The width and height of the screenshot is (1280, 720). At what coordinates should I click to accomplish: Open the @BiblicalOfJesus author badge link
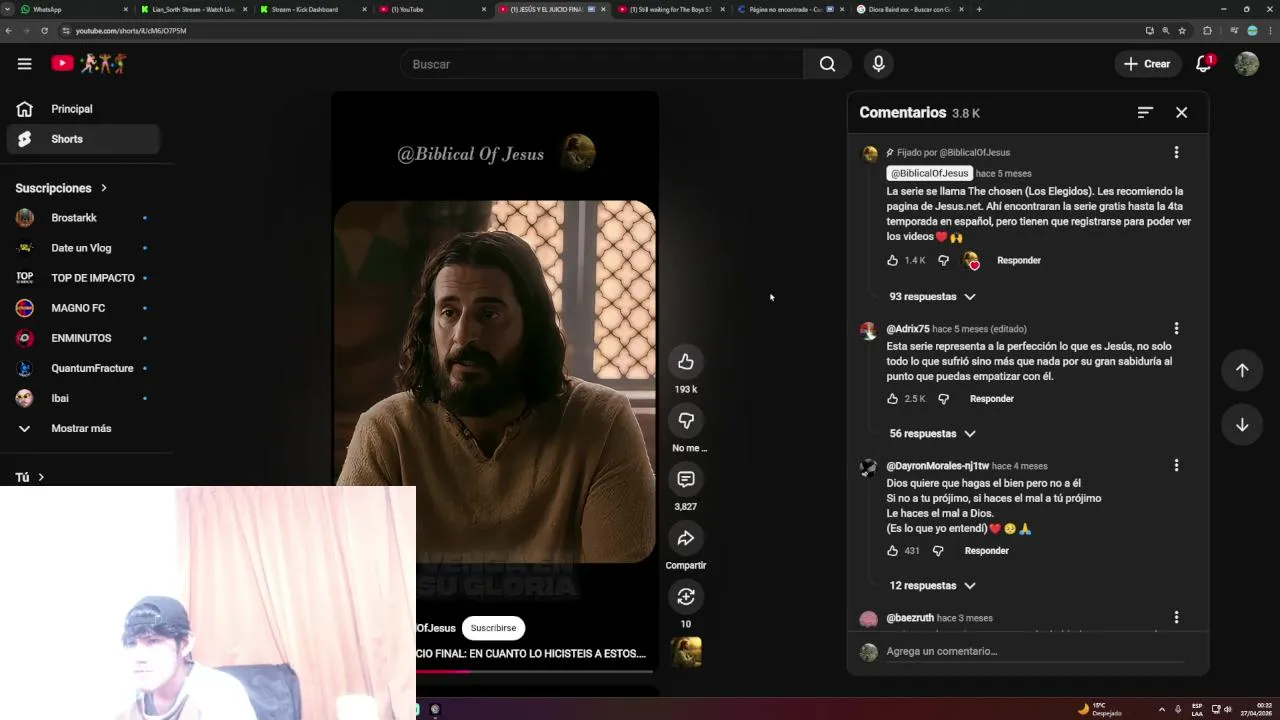tap(929, 173)
